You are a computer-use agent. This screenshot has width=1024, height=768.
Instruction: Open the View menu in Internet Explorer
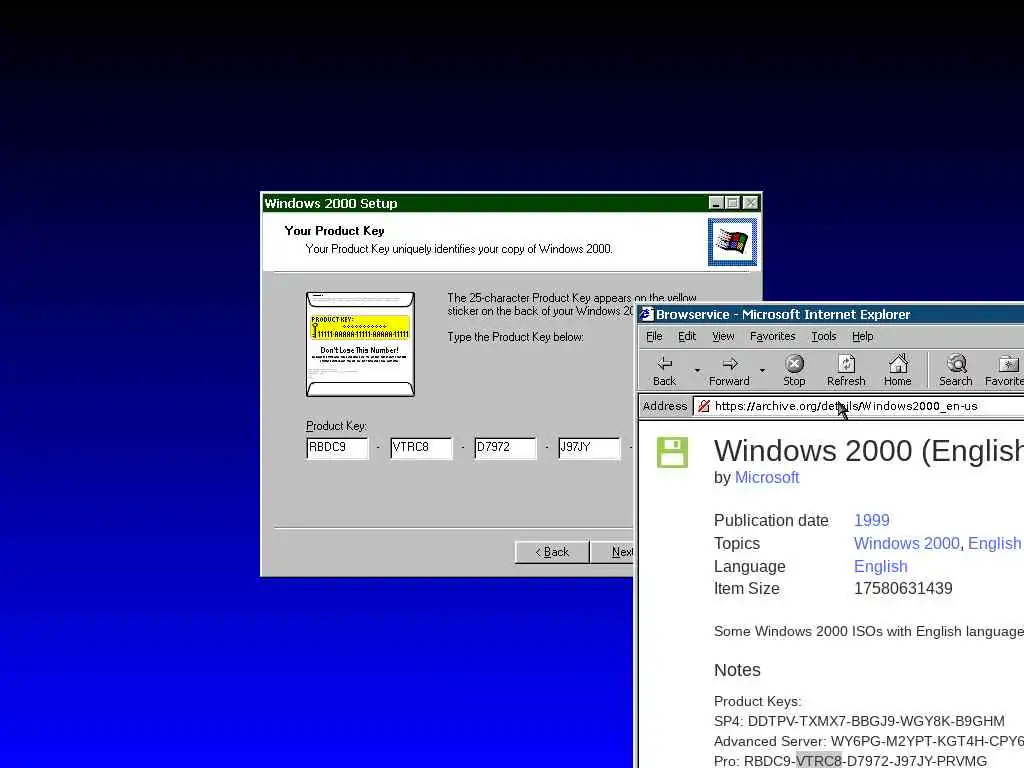point(723,336)
